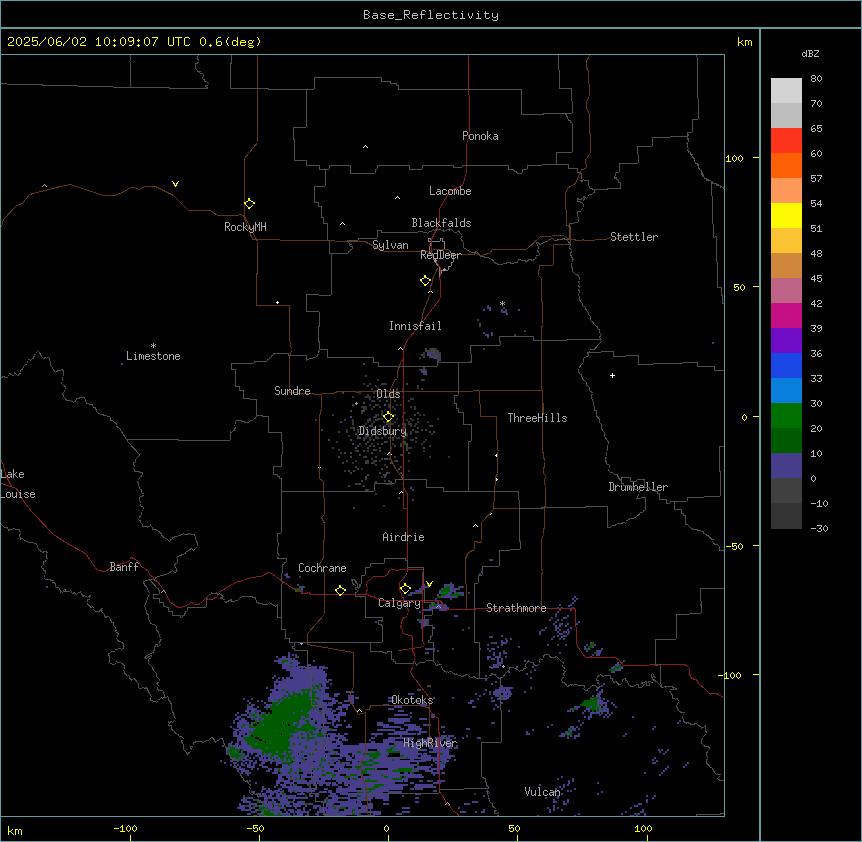Choose the slate purple 0-10 dBZ swatch
The image size is (862, 842).
(786, 466)
